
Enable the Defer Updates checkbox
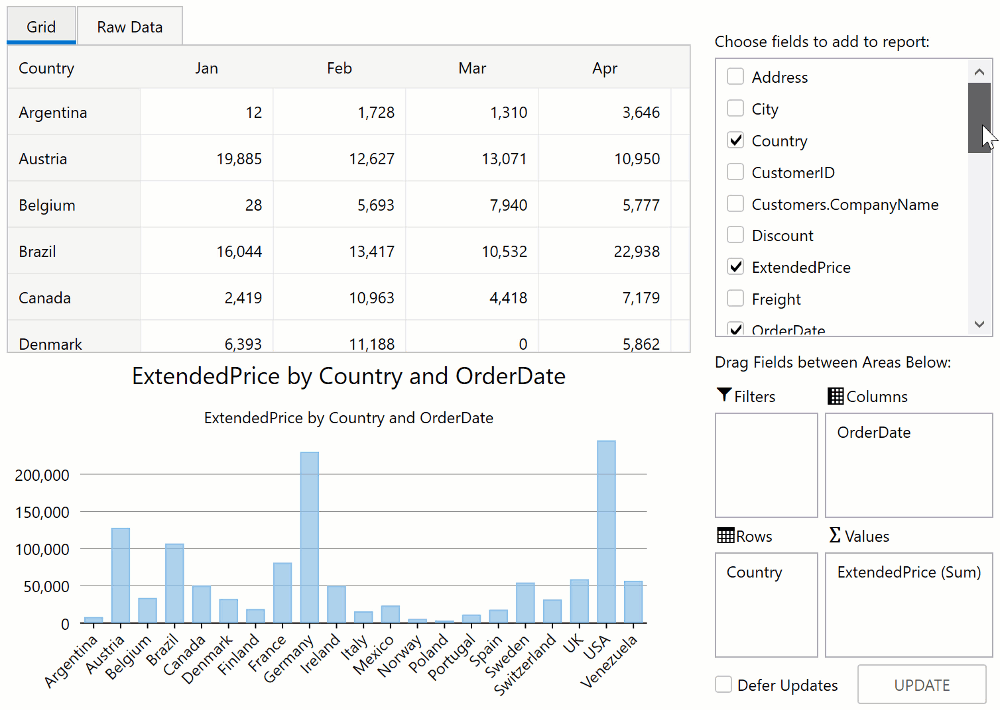point(723,684)
